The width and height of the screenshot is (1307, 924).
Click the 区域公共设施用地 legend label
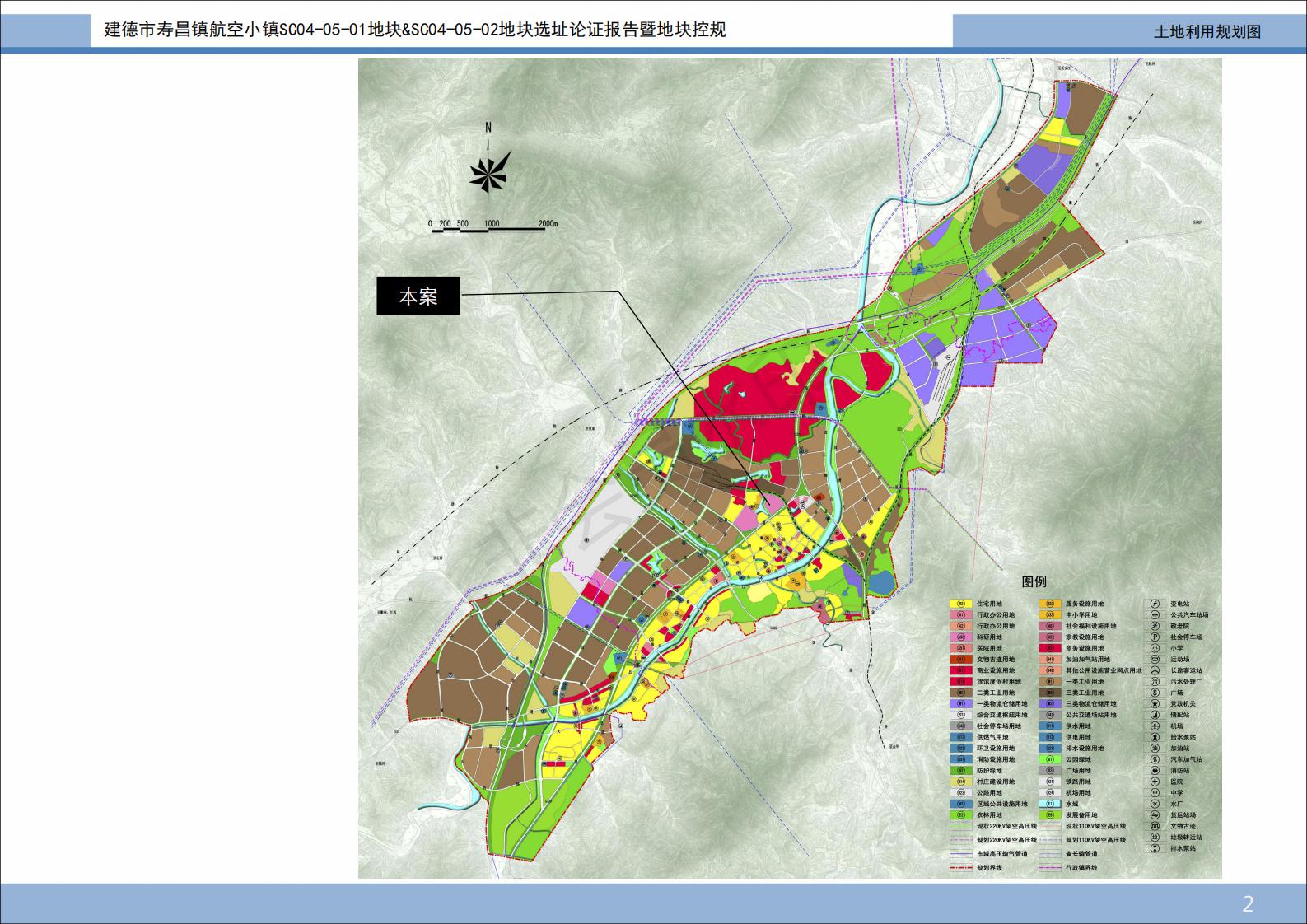[1002, 804]
